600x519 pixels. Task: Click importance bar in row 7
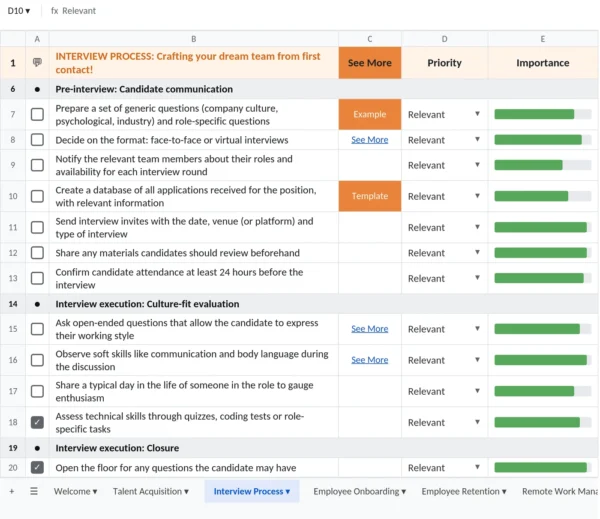[543, 114]
